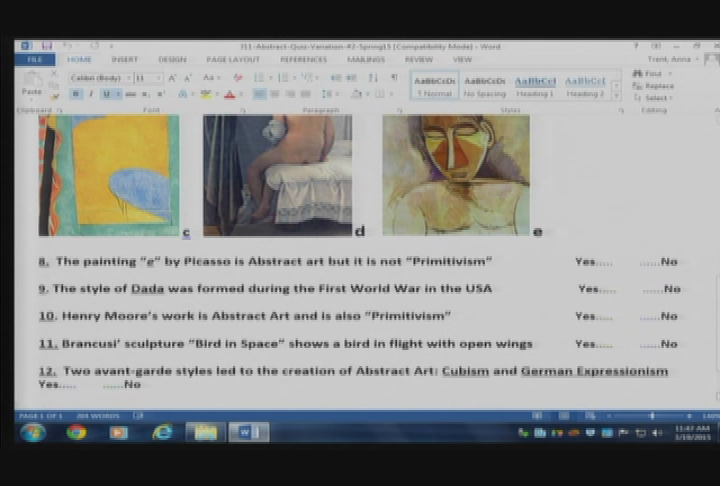The width and height of the screenshot is (720, 486).
Task: Switch to the PAGE LAYOUT ribbon tab
Action: tap(233, 60)
